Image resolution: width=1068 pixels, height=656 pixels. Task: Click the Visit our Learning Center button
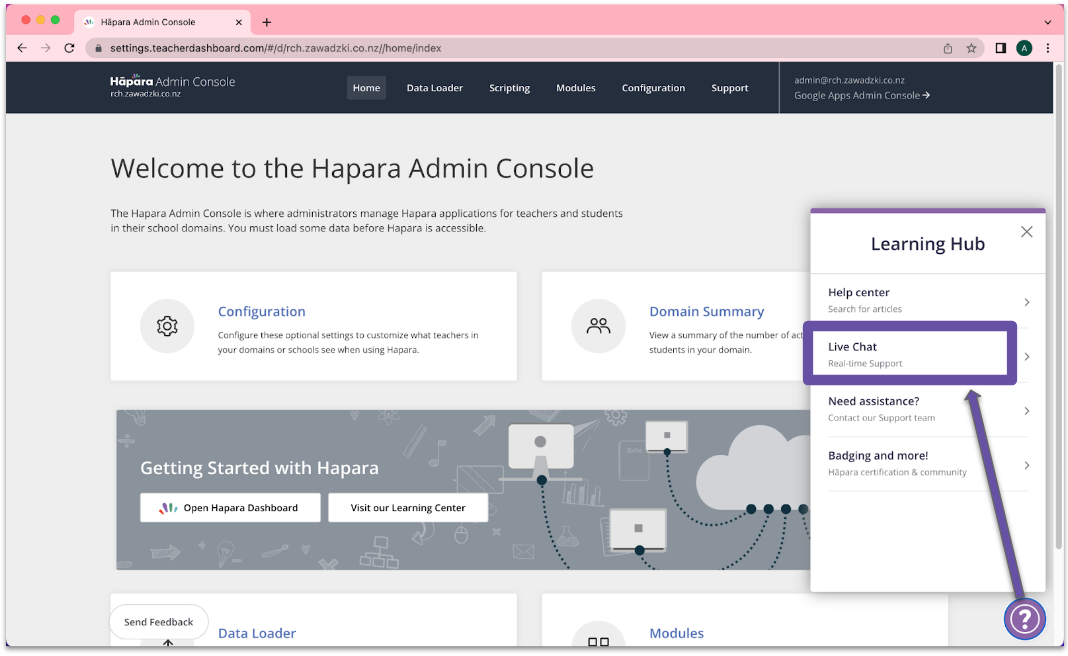click(x=408, y=508)
